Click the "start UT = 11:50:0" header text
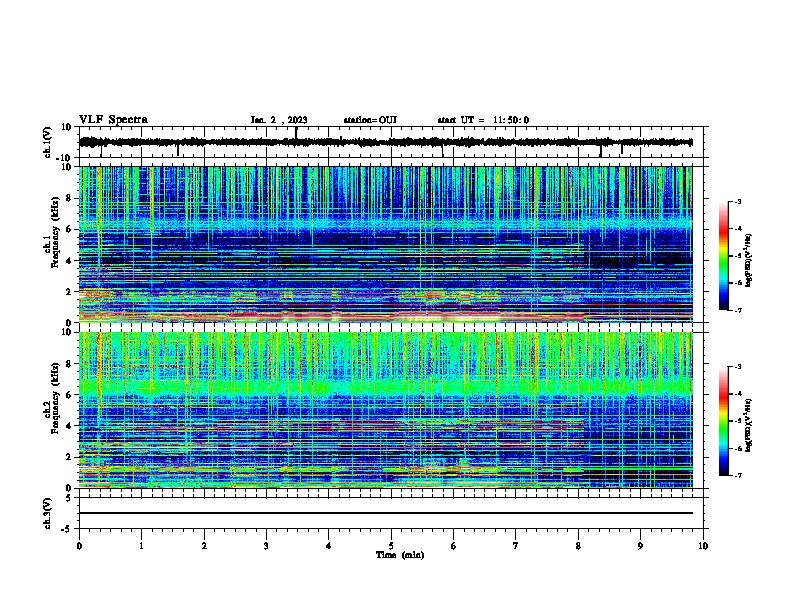This screenshot has width=792, height=612. (483, 120)
